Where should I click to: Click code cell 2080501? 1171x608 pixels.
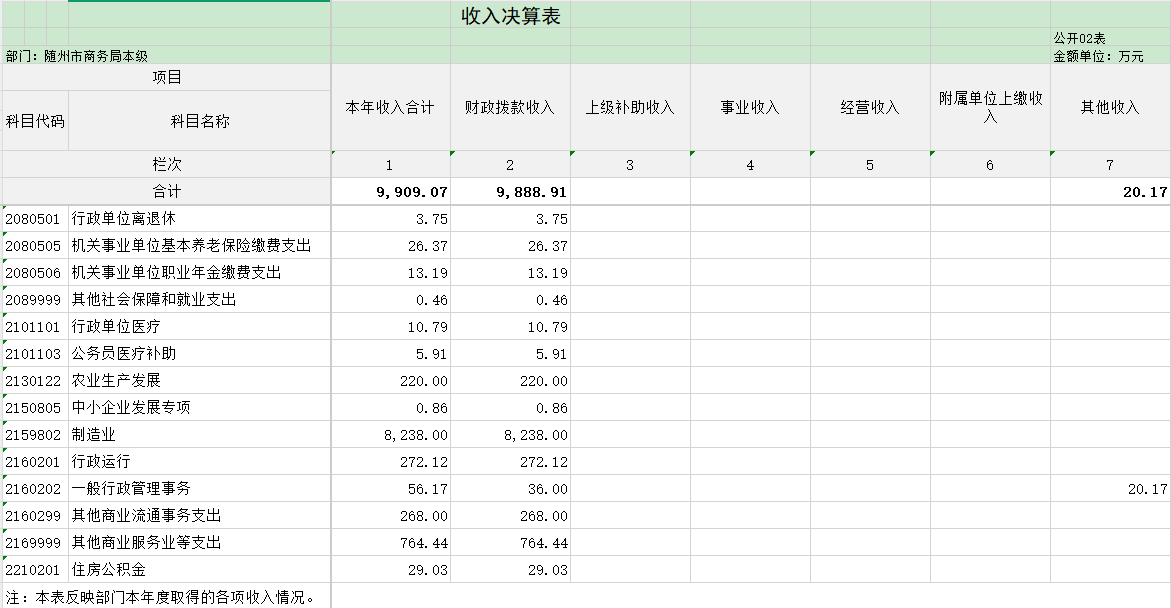click(35, 219)
